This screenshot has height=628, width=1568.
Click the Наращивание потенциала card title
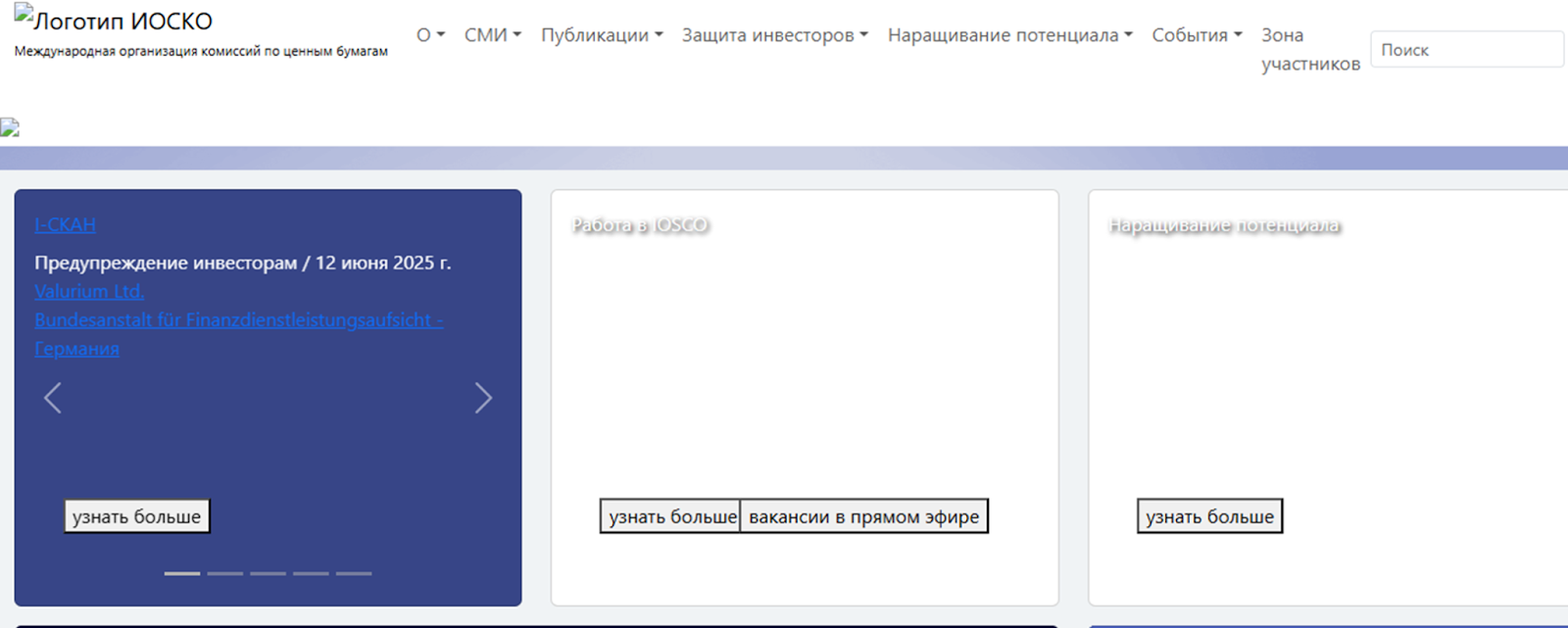tap(1224, 224)
